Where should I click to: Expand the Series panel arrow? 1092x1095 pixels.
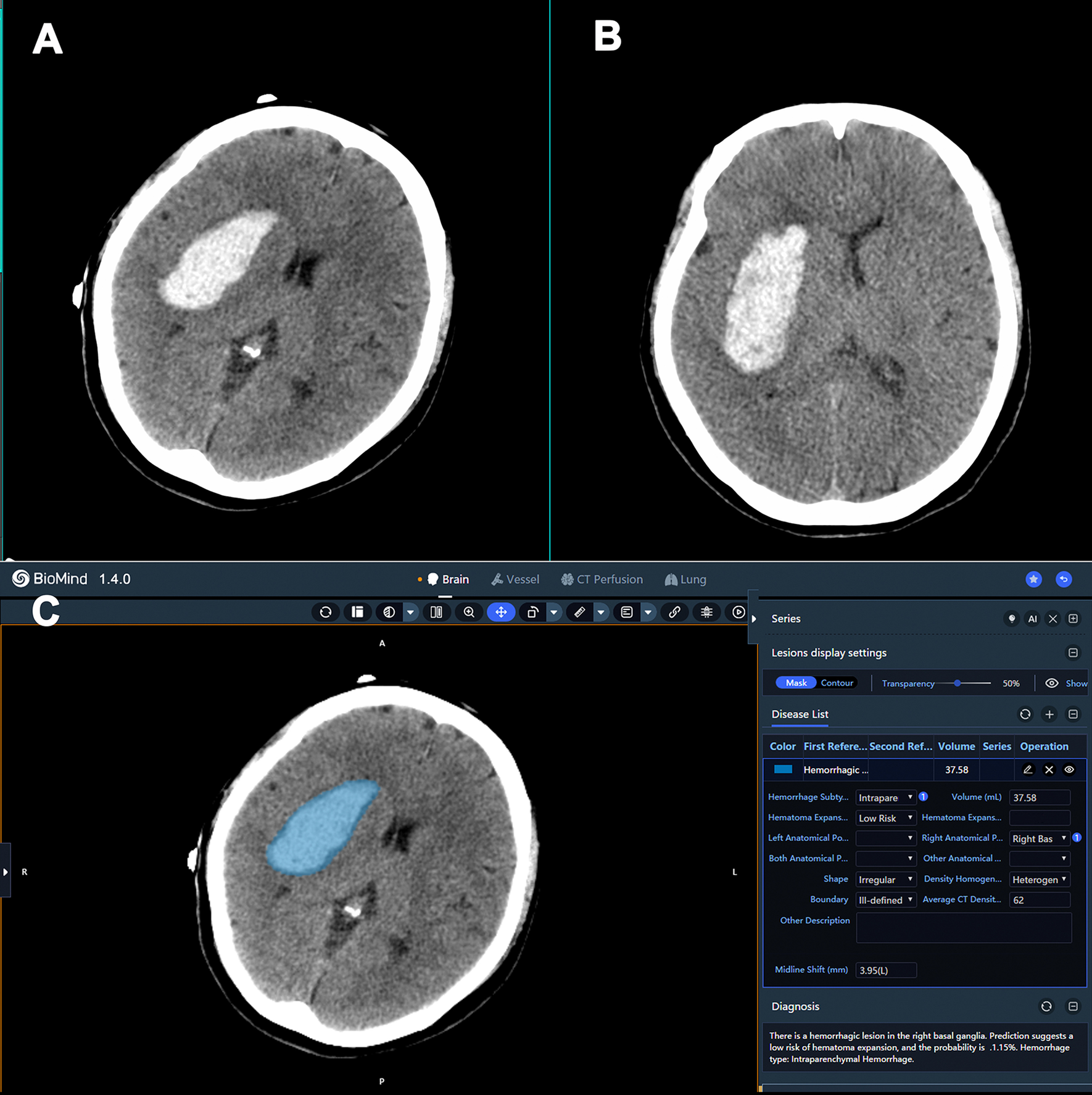(754, 619)
